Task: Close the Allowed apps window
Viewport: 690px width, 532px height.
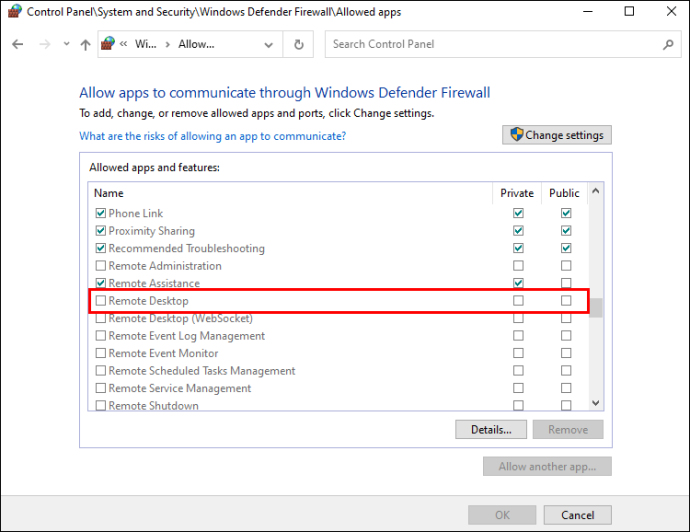Action: (x=671, y=11)
